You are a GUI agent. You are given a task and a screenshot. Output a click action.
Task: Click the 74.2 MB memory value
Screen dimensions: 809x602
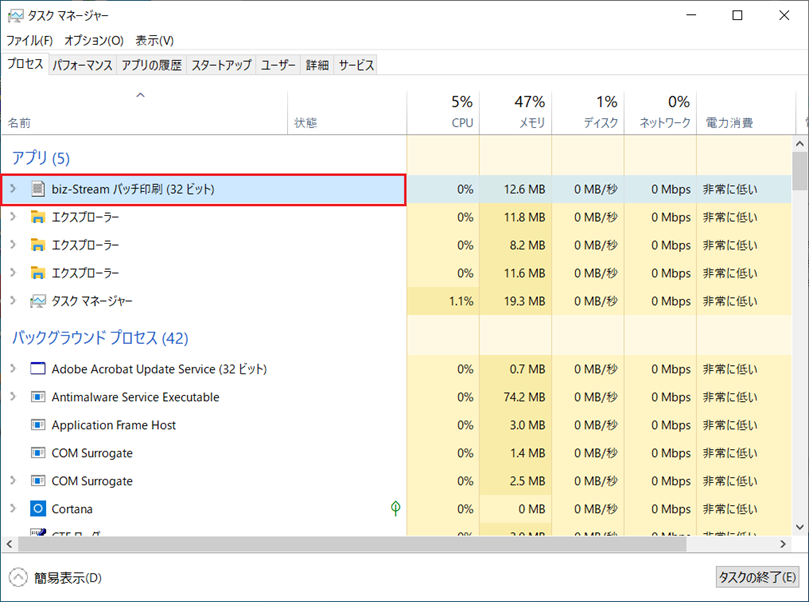(524, 397)
